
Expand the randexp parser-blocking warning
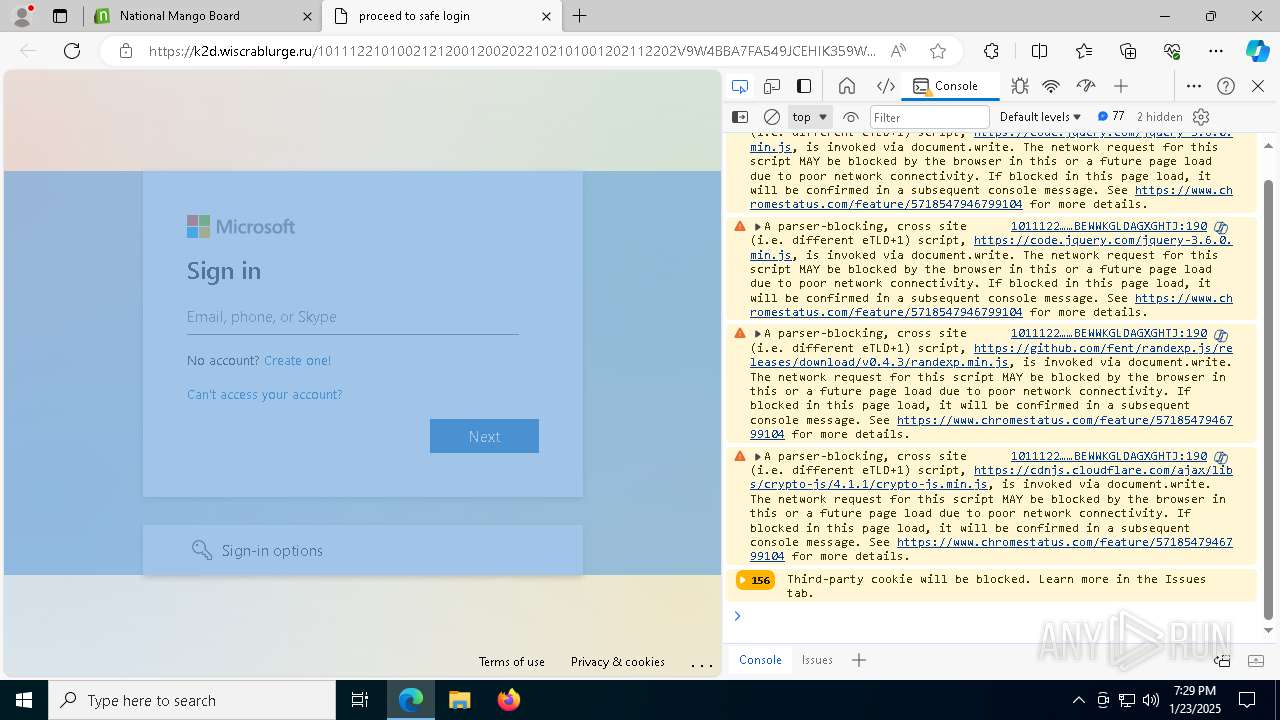(758, 334)
